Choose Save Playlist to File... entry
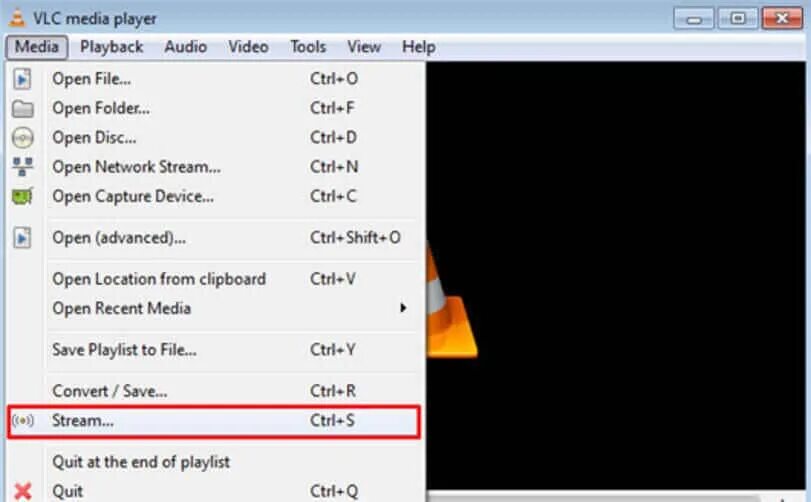 (214, 350)
